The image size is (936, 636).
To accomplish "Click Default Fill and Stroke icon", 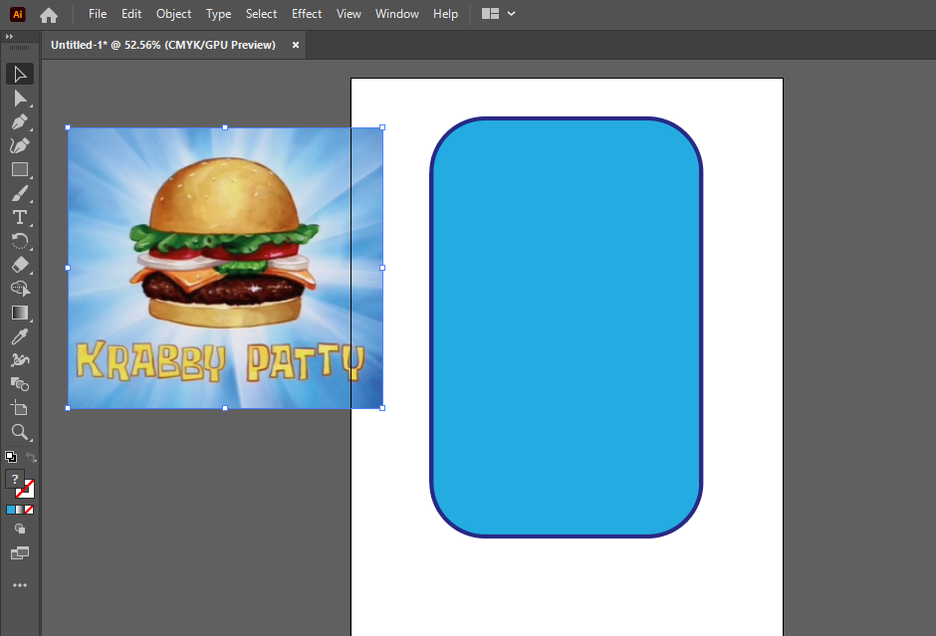I will point(11,457).
